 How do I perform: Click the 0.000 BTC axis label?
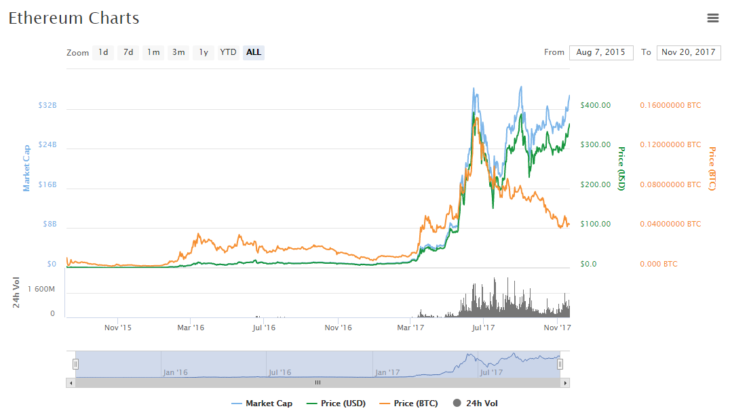pyautogui.click(x=658, y=264)
